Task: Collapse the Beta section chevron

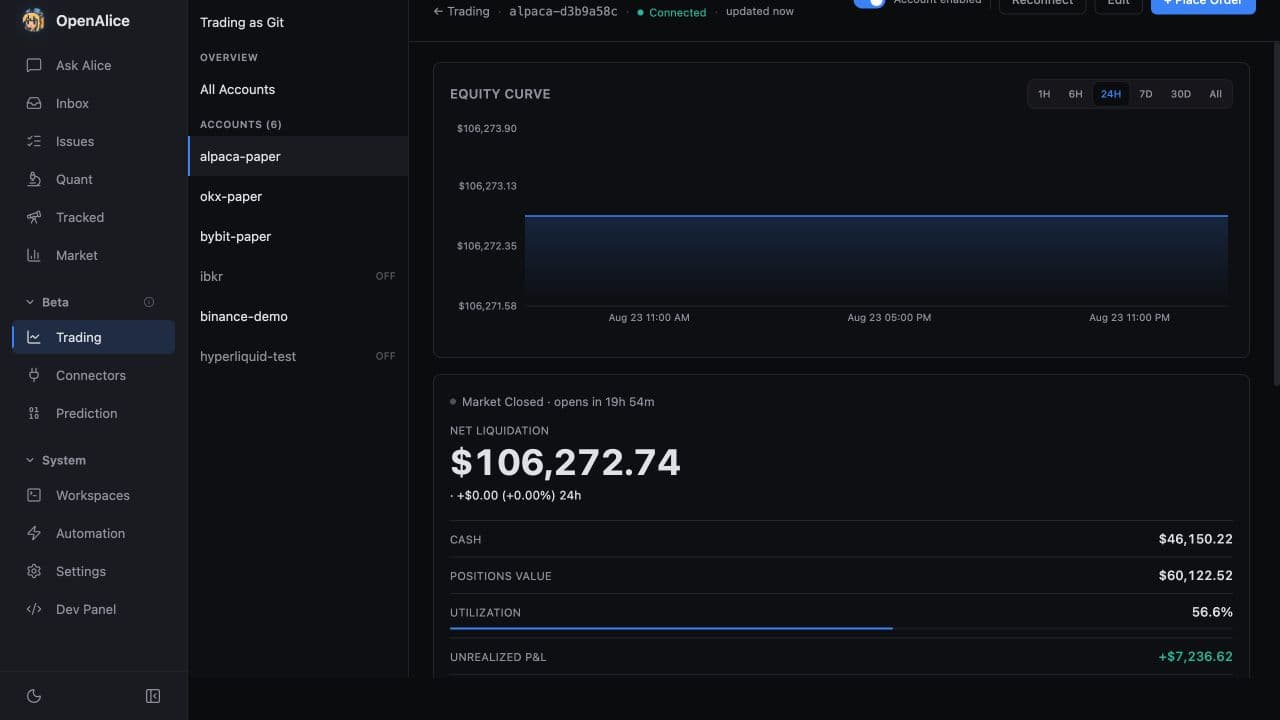Action: (30, 302)
